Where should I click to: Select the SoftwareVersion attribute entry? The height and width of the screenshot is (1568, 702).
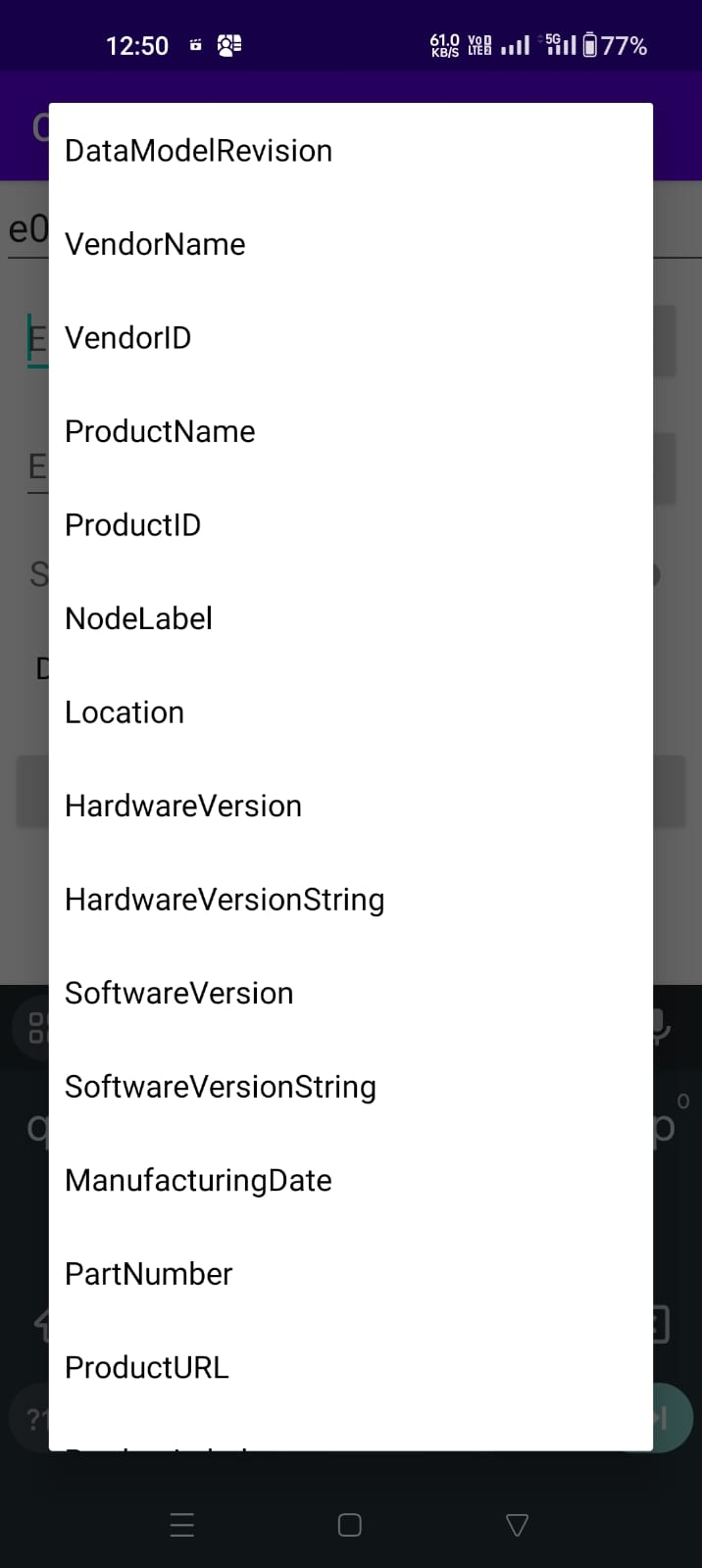[178, 993]
